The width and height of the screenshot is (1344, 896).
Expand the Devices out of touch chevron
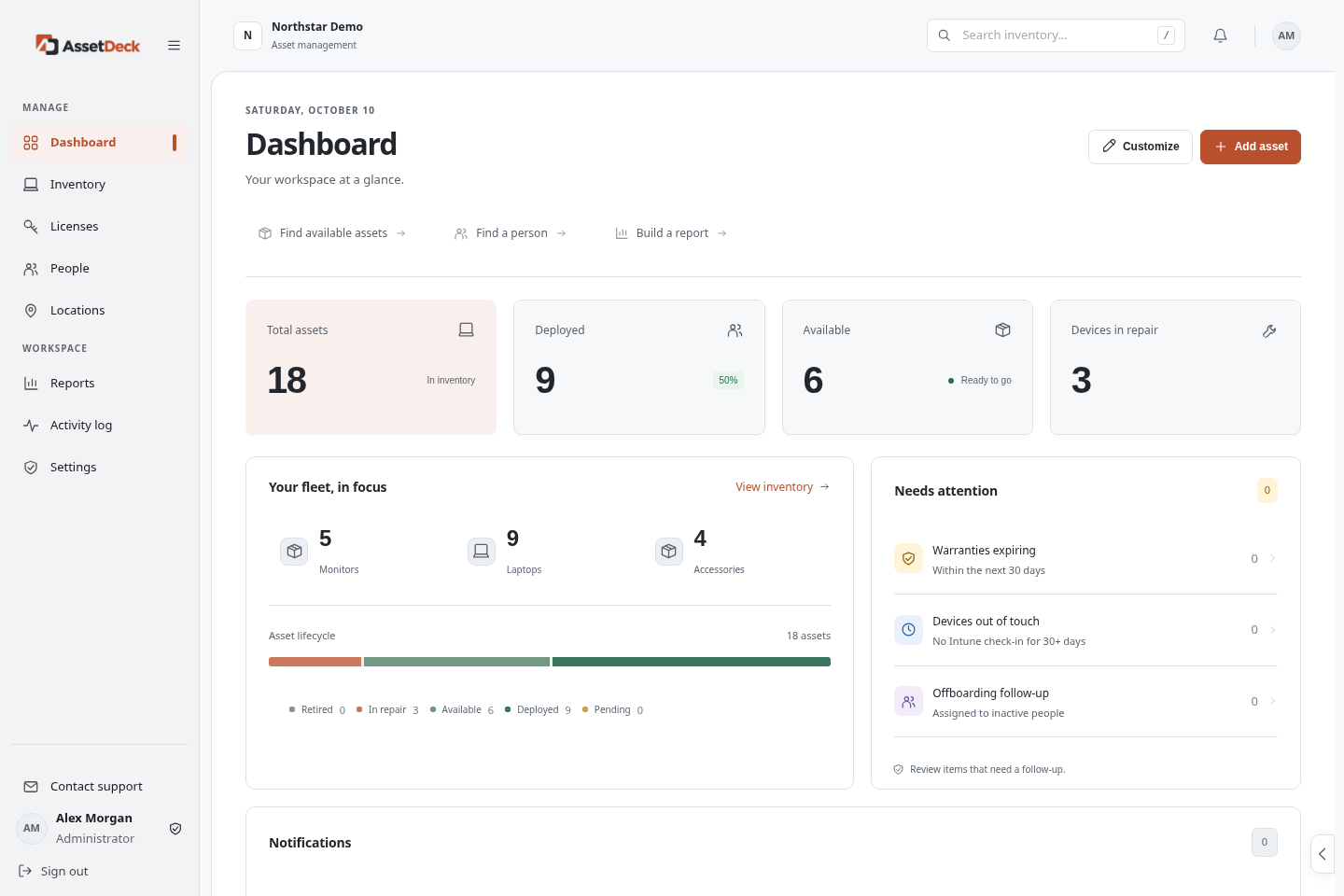1273,630
